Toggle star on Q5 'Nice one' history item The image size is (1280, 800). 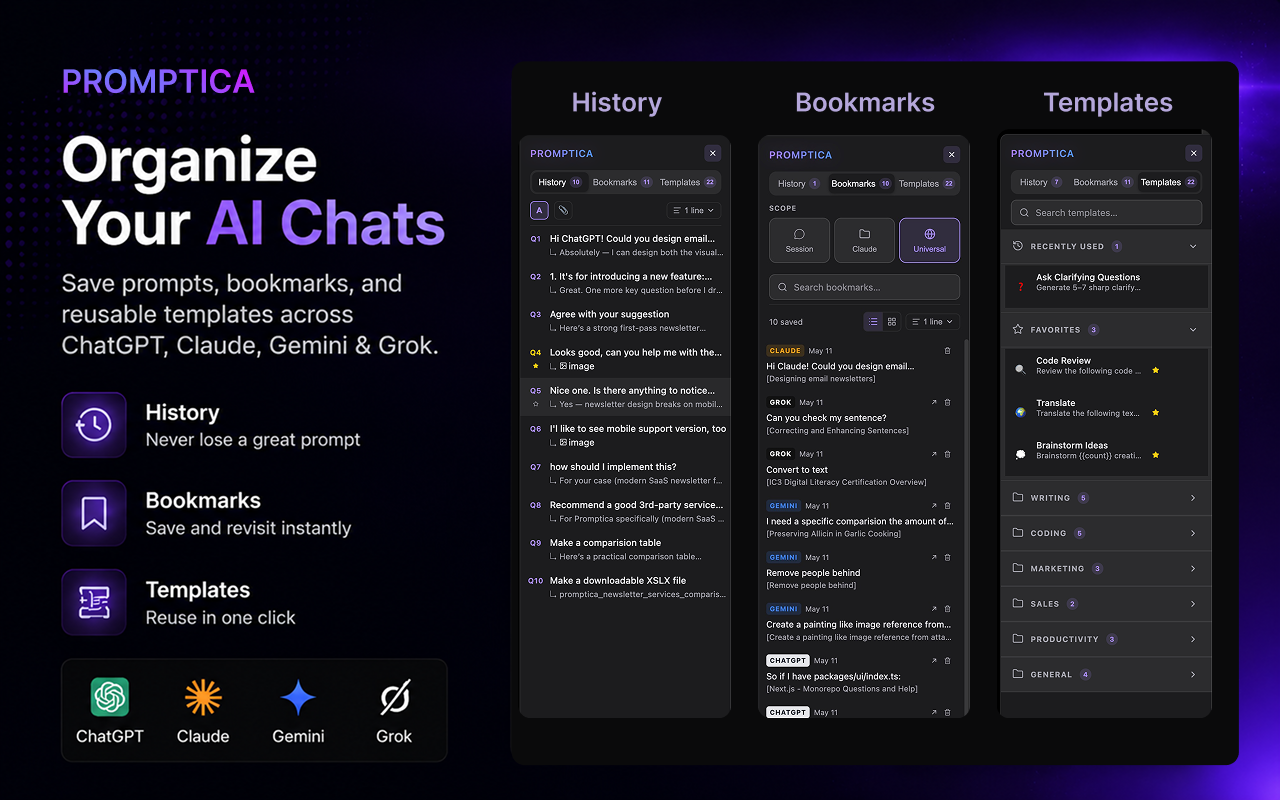click(x=535, y=404)
